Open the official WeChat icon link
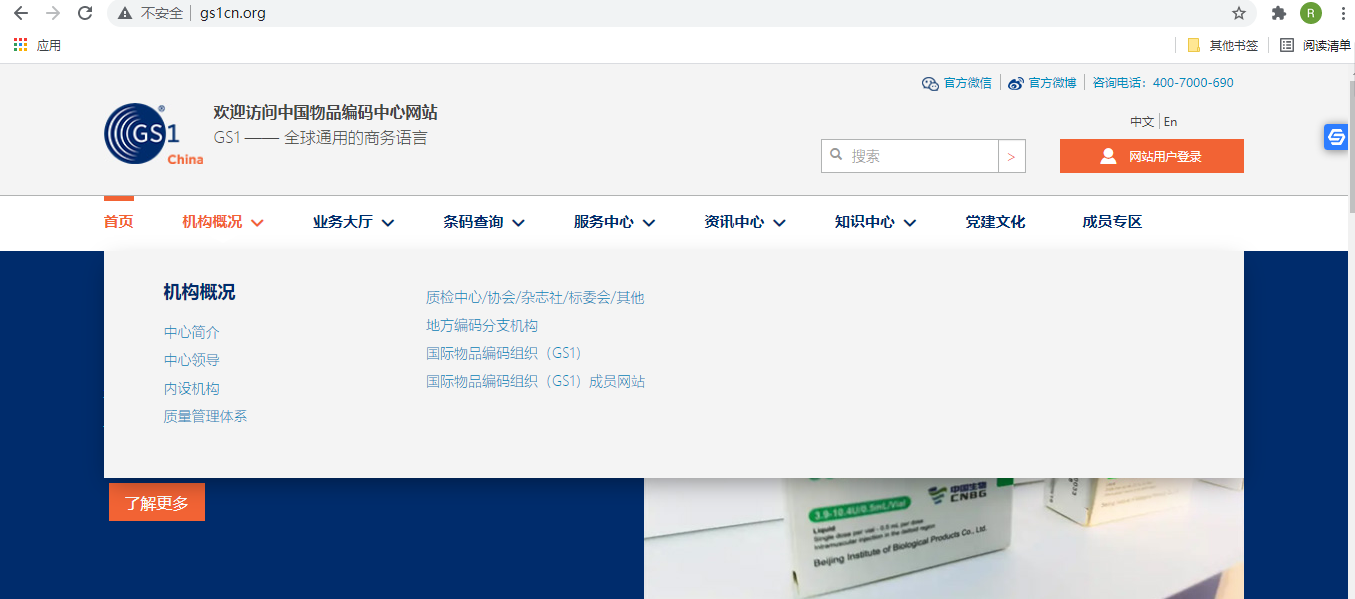Image resolution: width=1355 pixels, height=599 pixels. click(x=930, y=83)
